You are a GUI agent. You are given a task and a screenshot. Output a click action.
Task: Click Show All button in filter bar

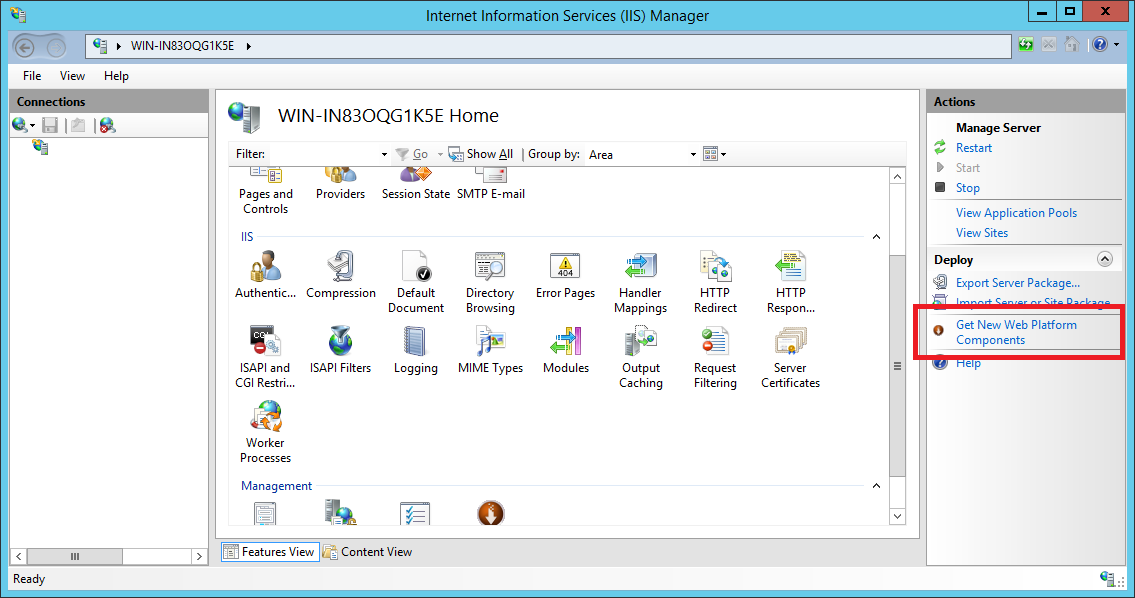481,153
